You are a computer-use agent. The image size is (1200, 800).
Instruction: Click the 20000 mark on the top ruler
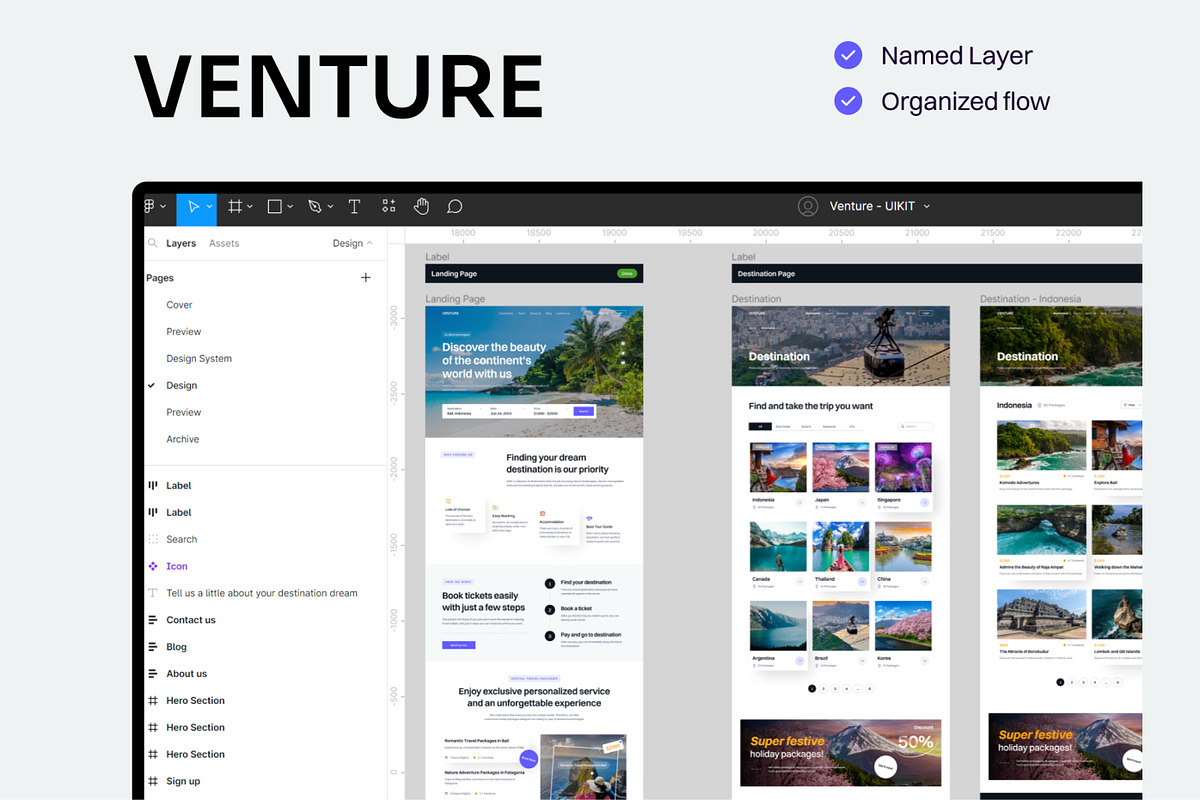click(766, 232)
